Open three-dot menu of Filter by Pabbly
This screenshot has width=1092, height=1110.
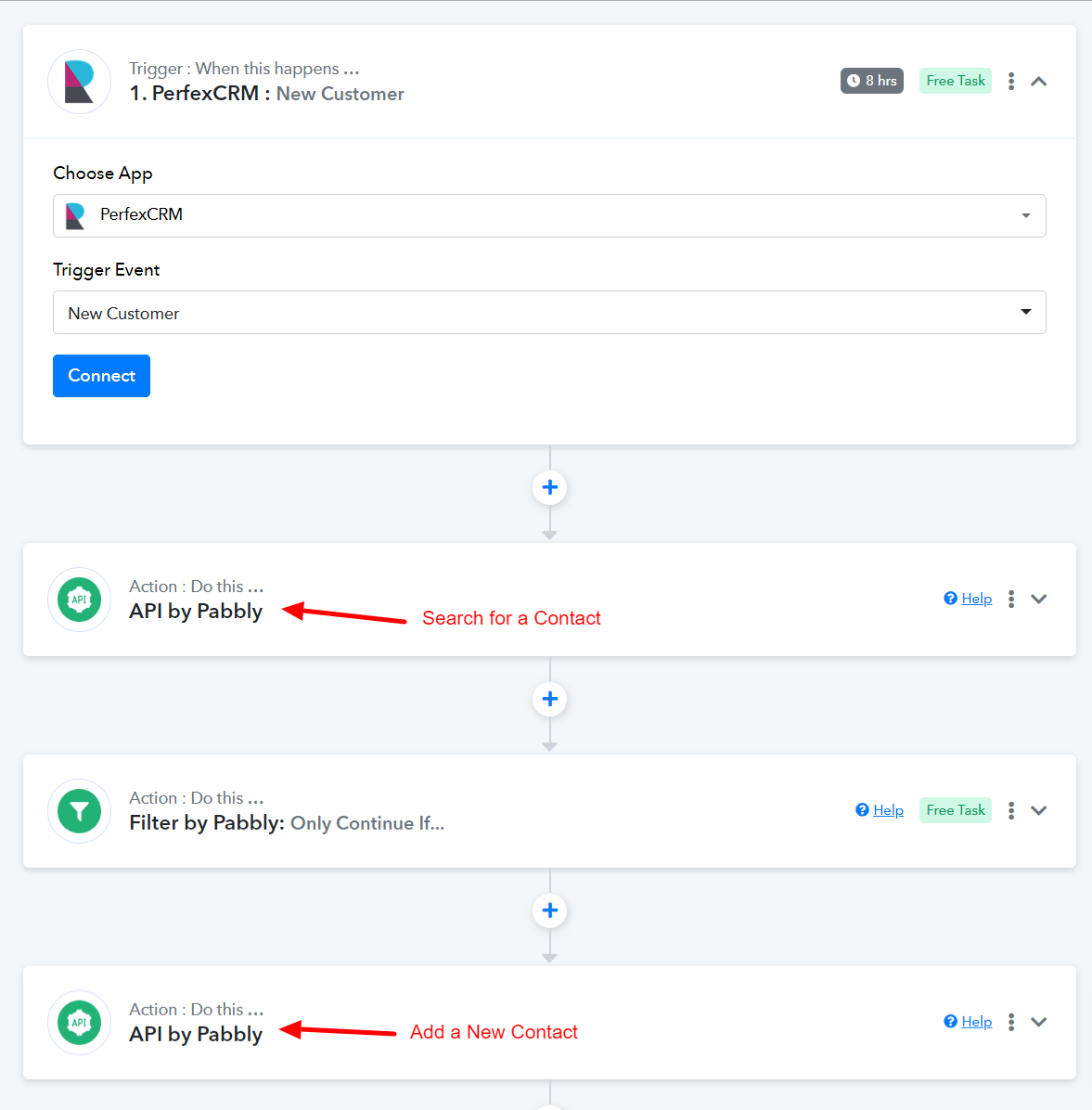(1010, 810)
